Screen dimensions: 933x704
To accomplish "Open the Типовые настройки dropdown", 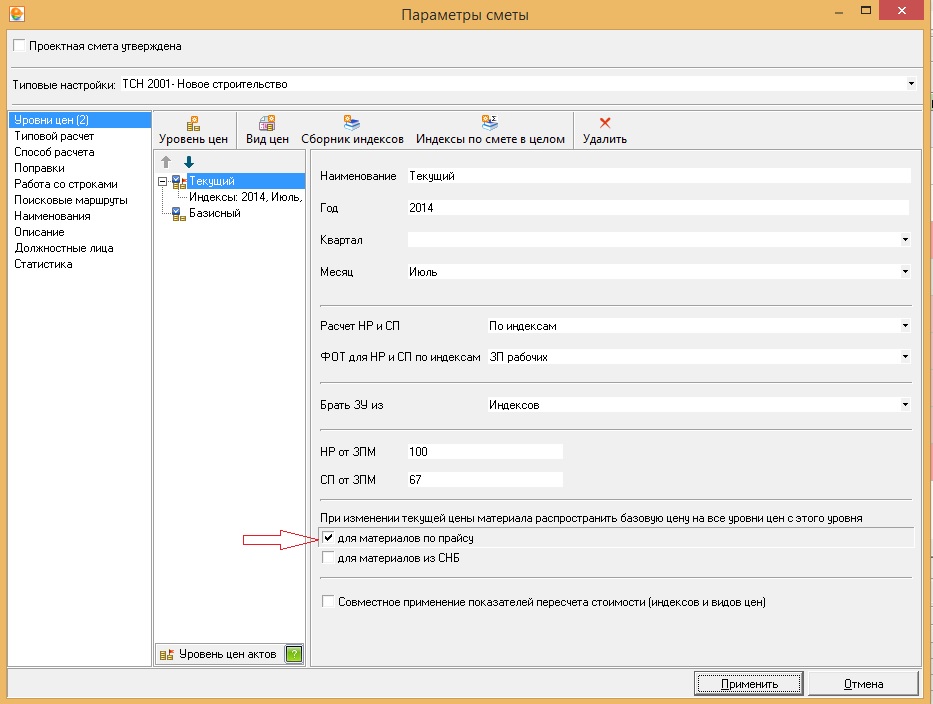I will pyautogui.click(x=910, y=84).
